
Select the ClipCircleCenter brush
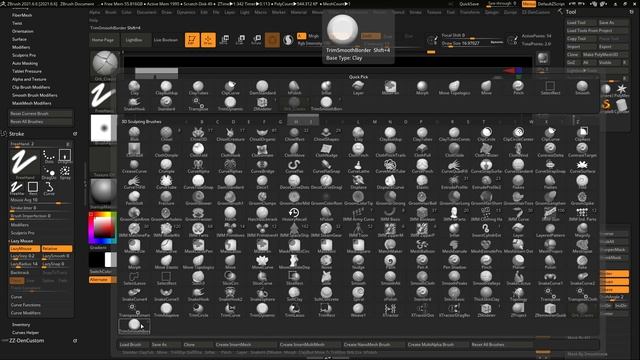[518, 134]
